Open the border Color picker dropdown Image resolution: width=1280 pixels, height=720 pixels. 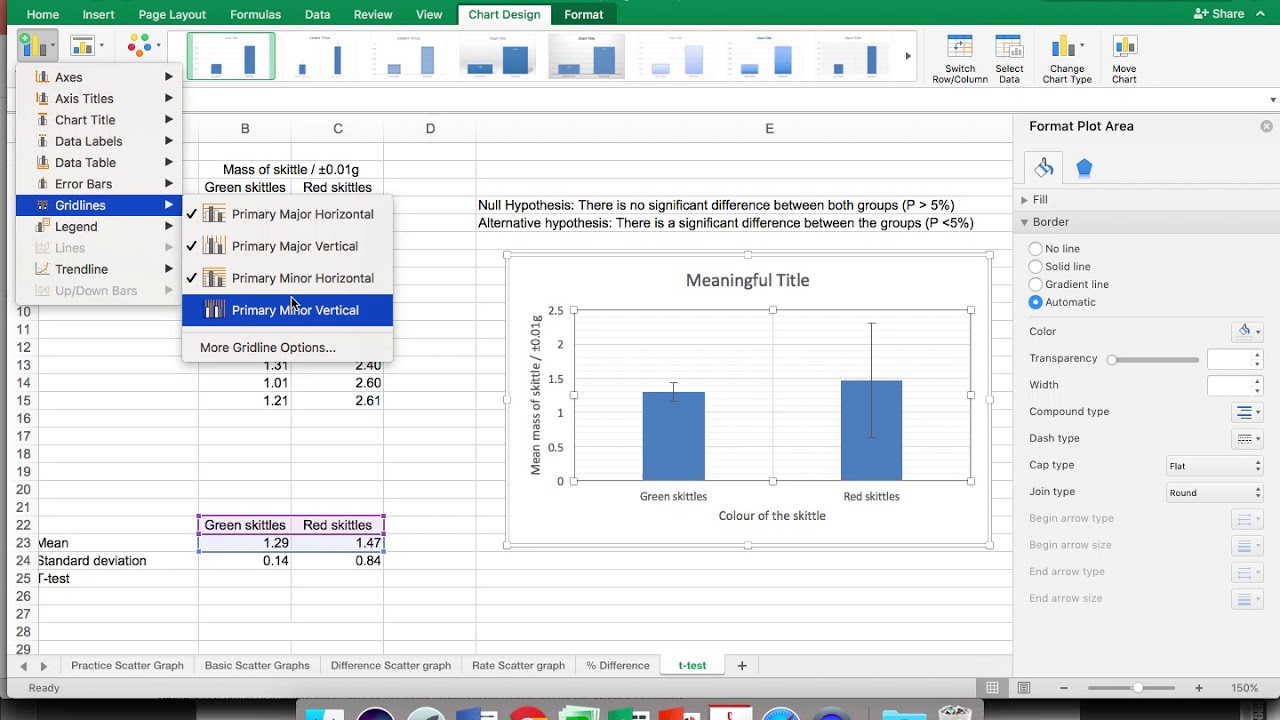pos(1248,331)
